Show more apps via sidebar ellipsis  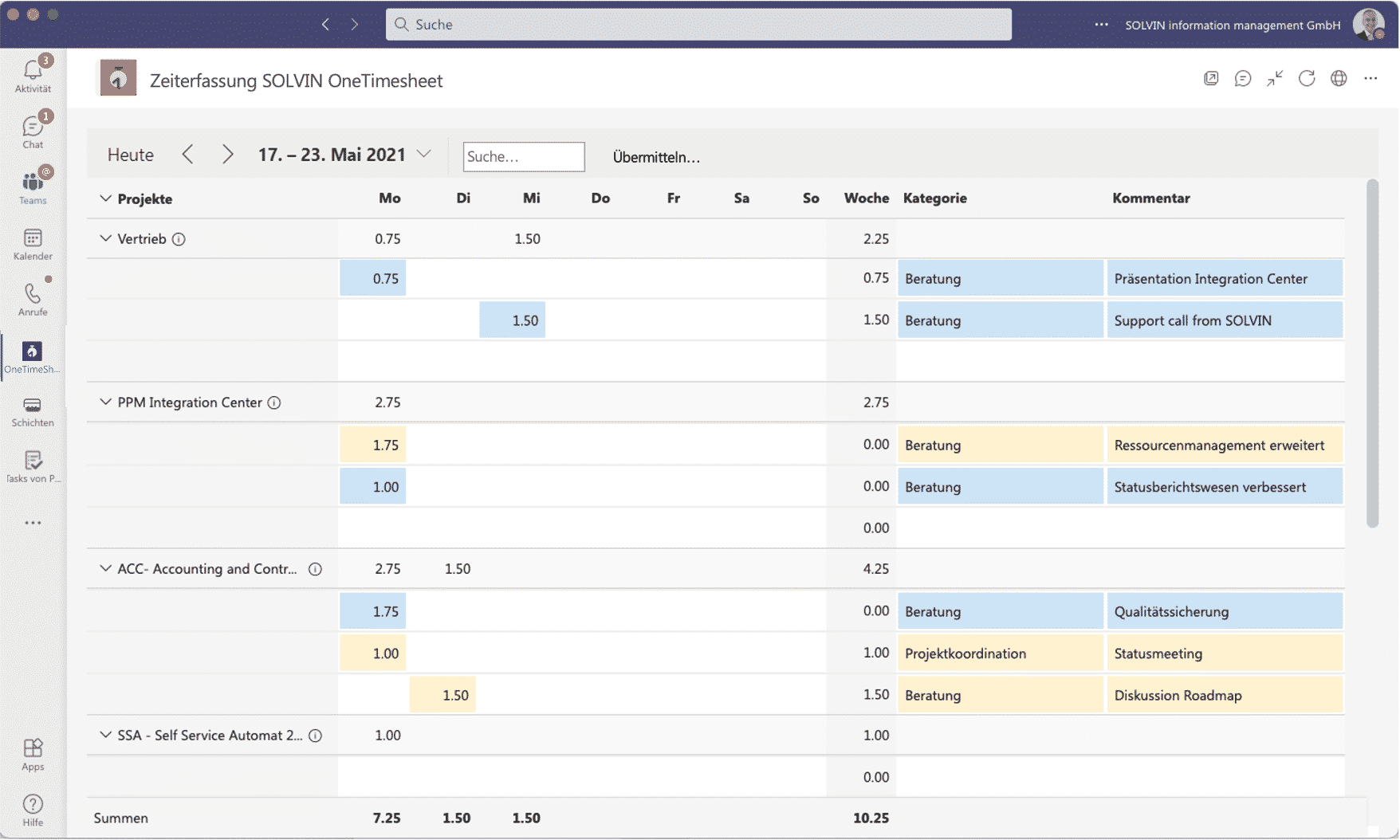[x=33, y=523]
